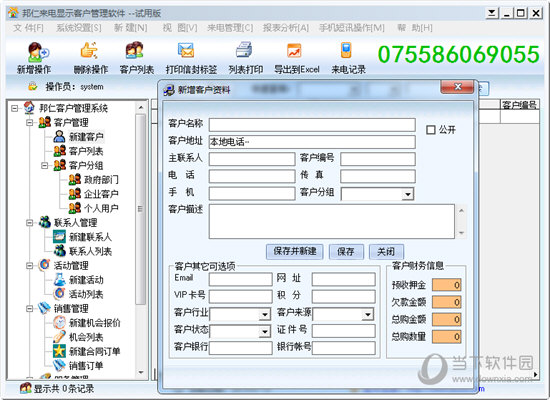Close the 新增客户资料 dialog with X
The height and width of the screenshot is (400, 550).
click(x=457, y=87)
